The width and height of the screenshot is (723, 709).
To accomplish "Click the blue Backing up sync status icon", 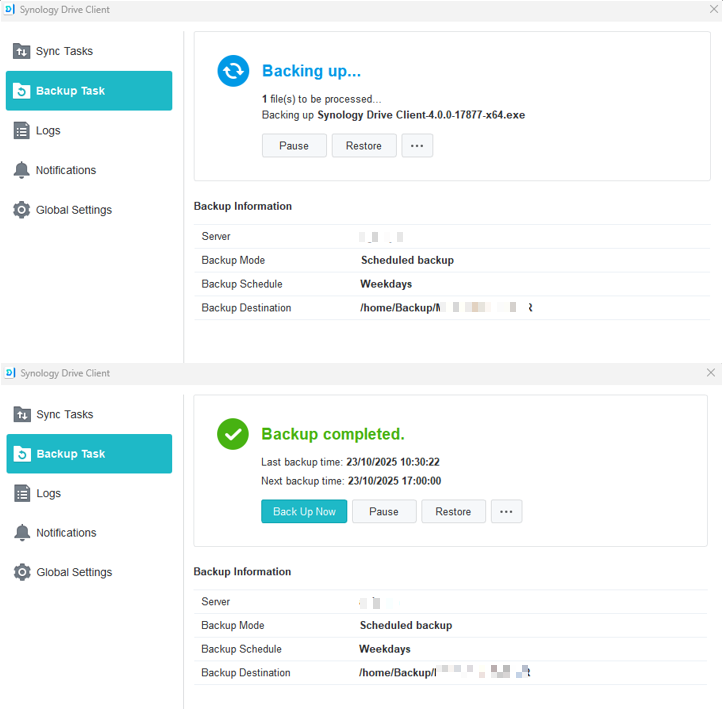I will 233,71.
